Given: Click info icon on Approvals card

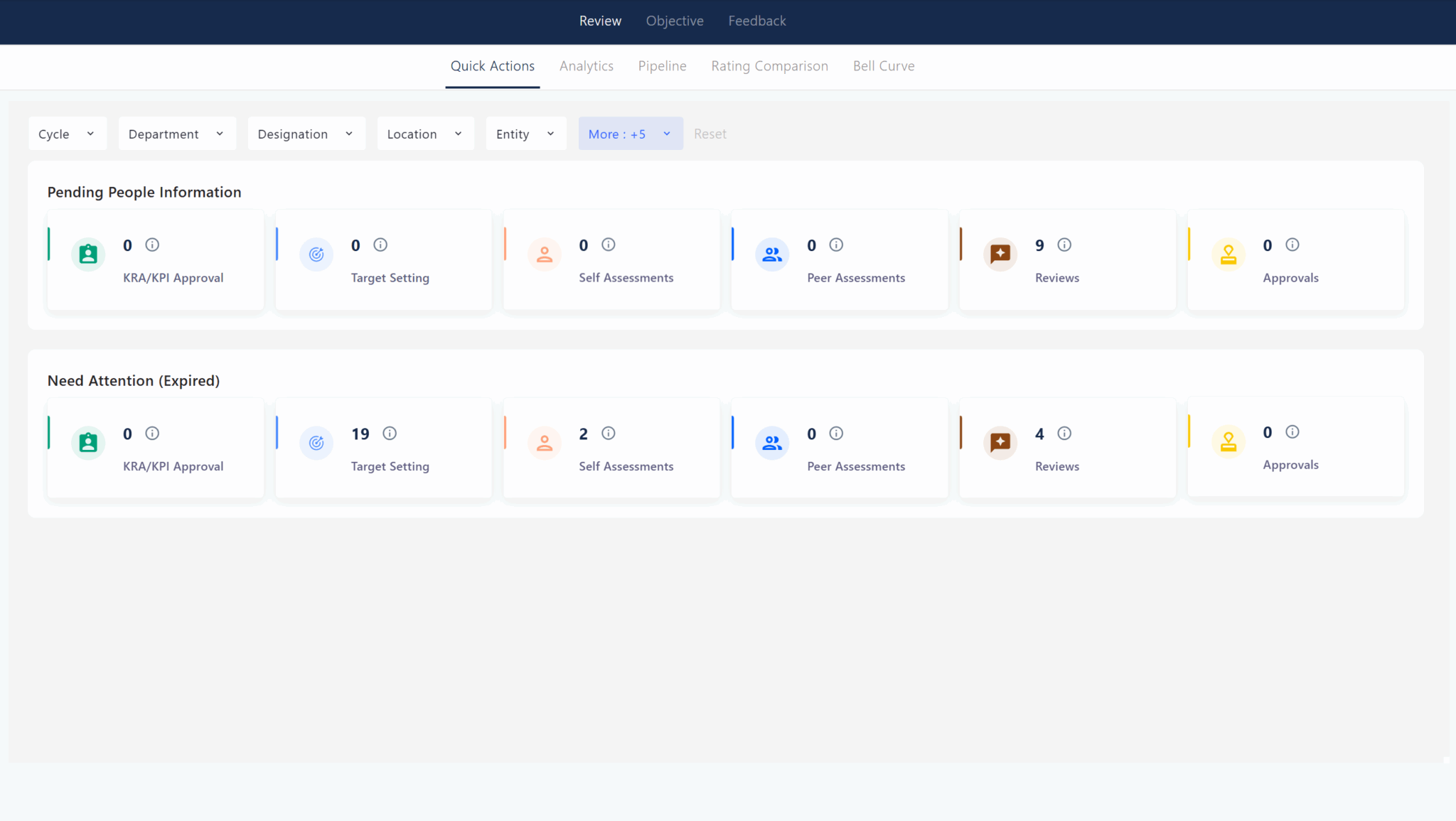Looking at the screenshot, I should coord(1292,245).
